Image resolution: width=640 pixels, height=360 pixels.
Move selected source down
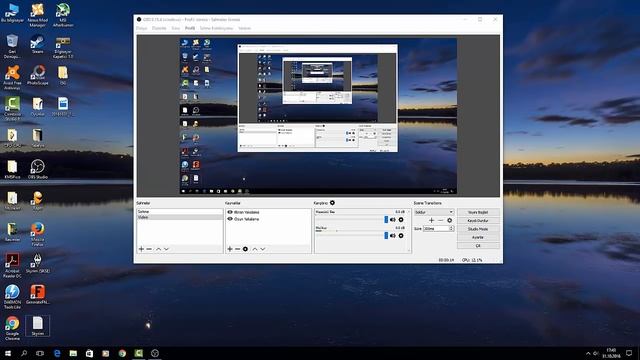pyautogui.click(x=263, y=249)
